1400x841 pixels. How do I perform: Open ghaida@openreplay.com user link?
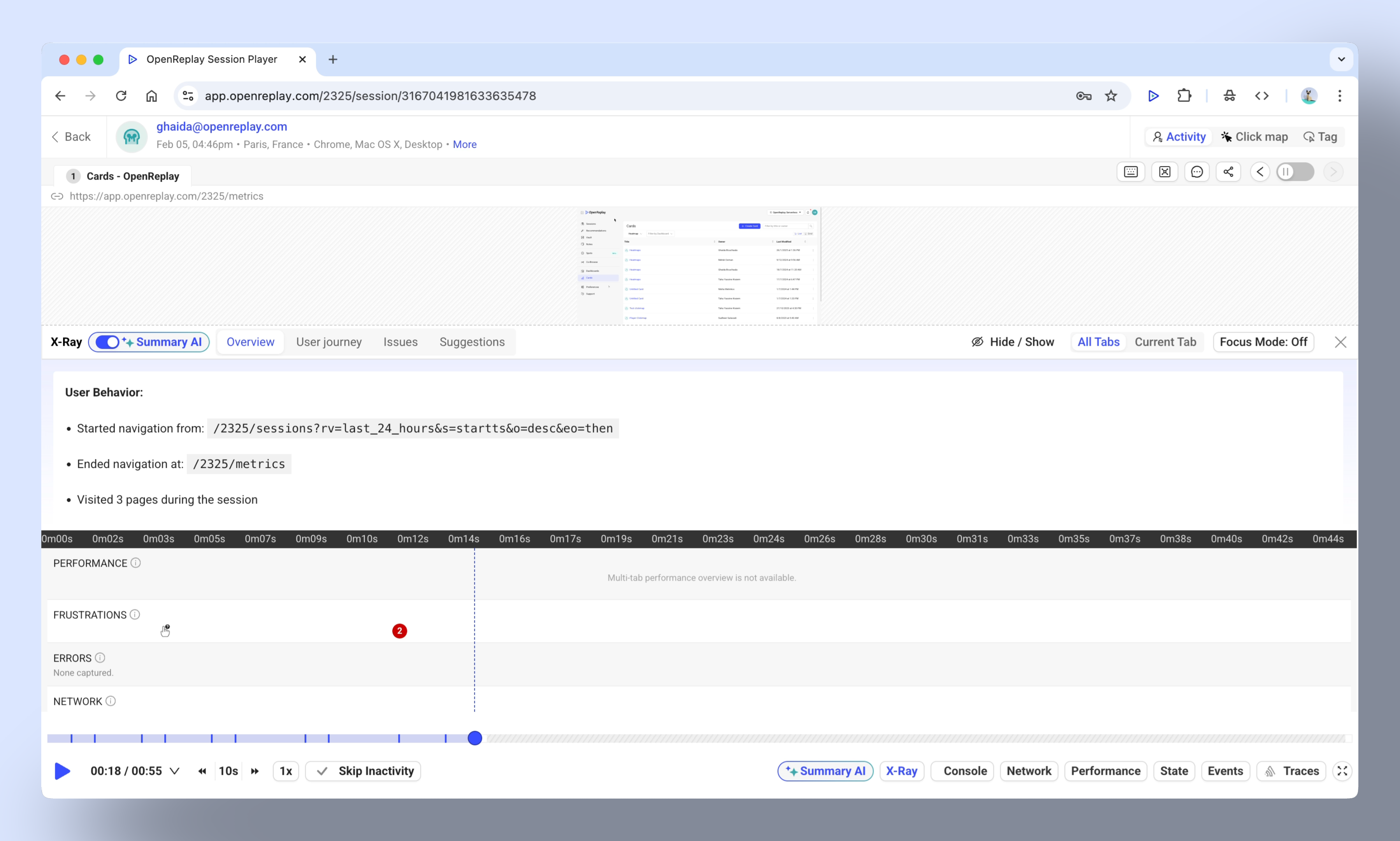tap(221, 127)
